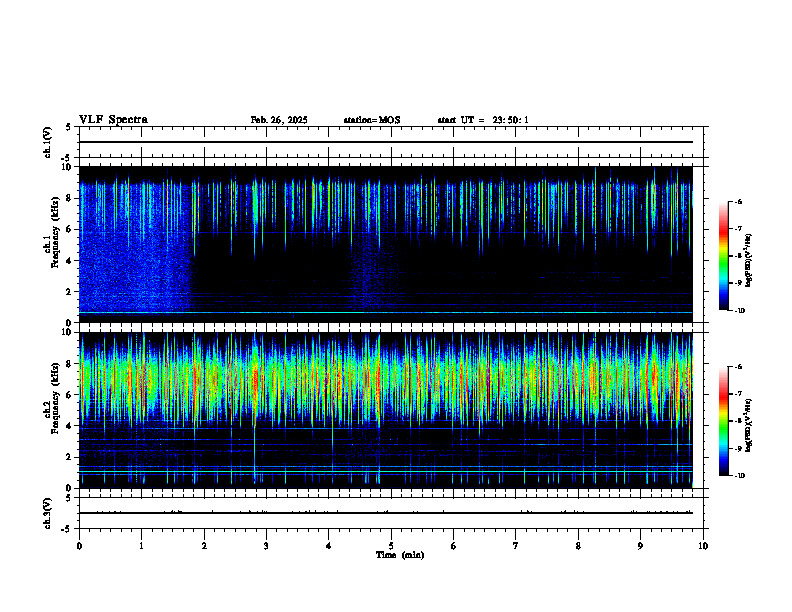Click the "-10" label on ch.1 colorbar
Screen dimensions: 792x612
[739, 311]
